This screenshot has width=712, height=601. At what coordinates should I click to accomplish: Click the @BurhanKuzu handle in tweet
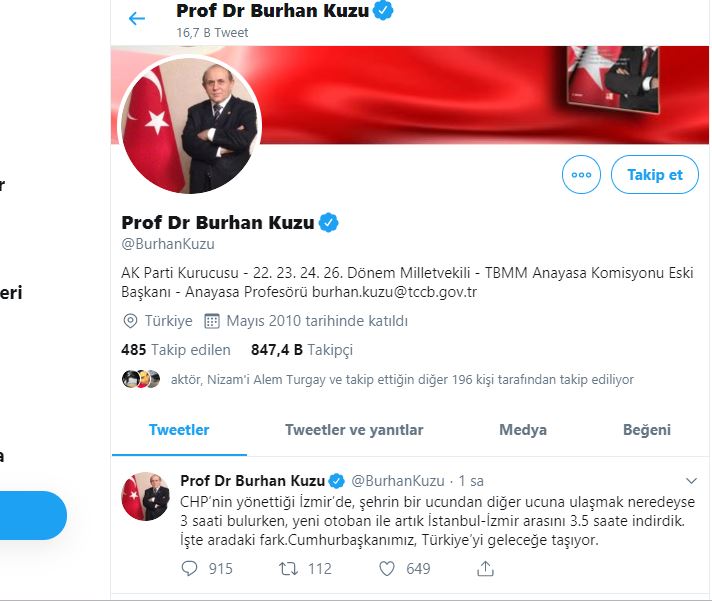(x=398, y=481)
